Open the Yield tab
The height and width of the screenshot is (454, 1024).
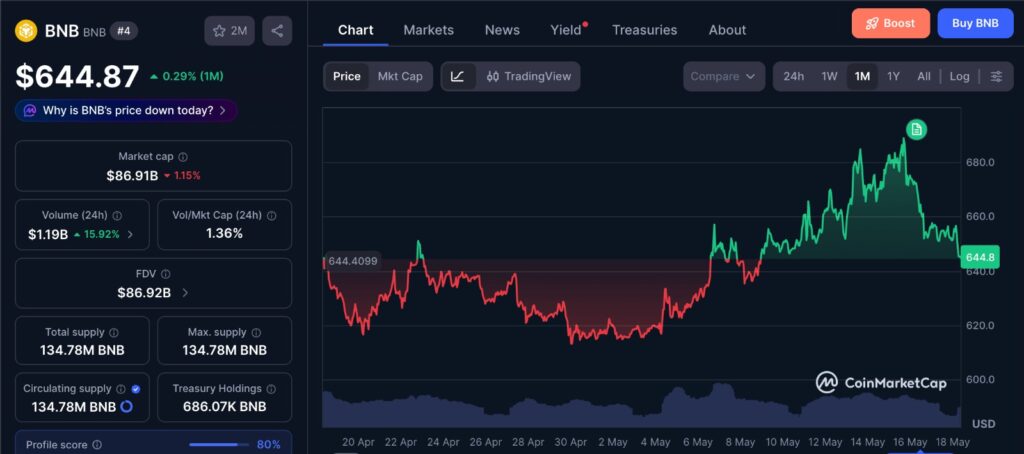pos(566,30)
